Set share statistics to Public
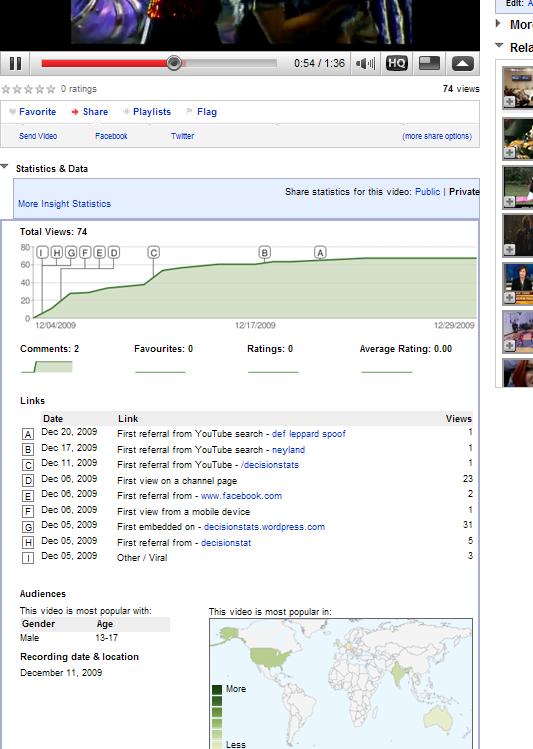 coord(427,192)
